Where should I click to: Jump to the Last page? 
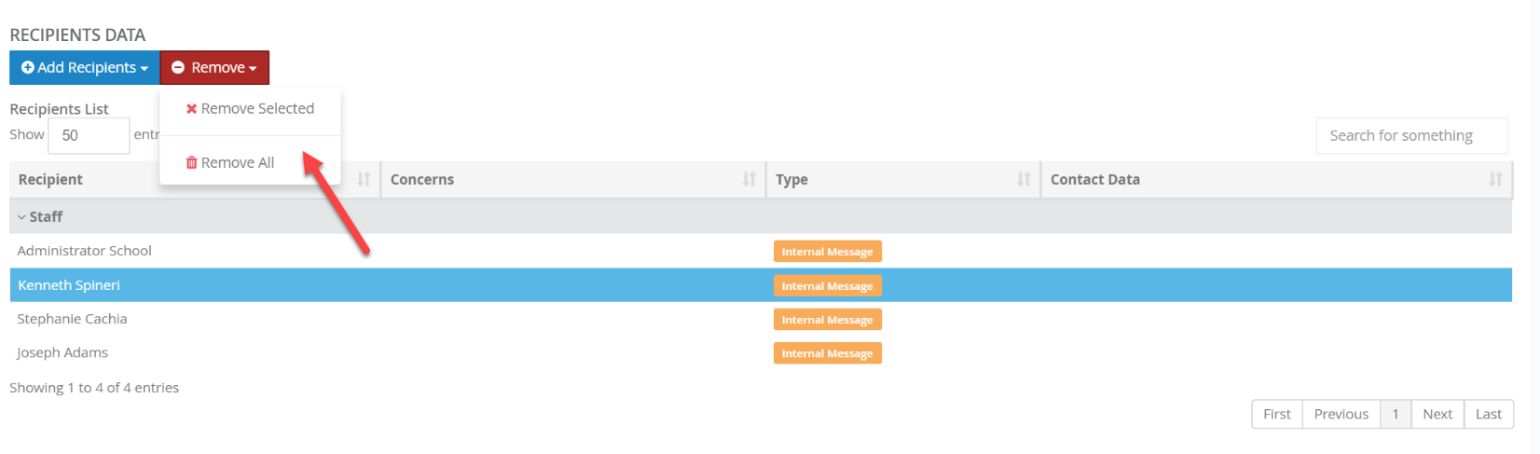pos(1489,414)
